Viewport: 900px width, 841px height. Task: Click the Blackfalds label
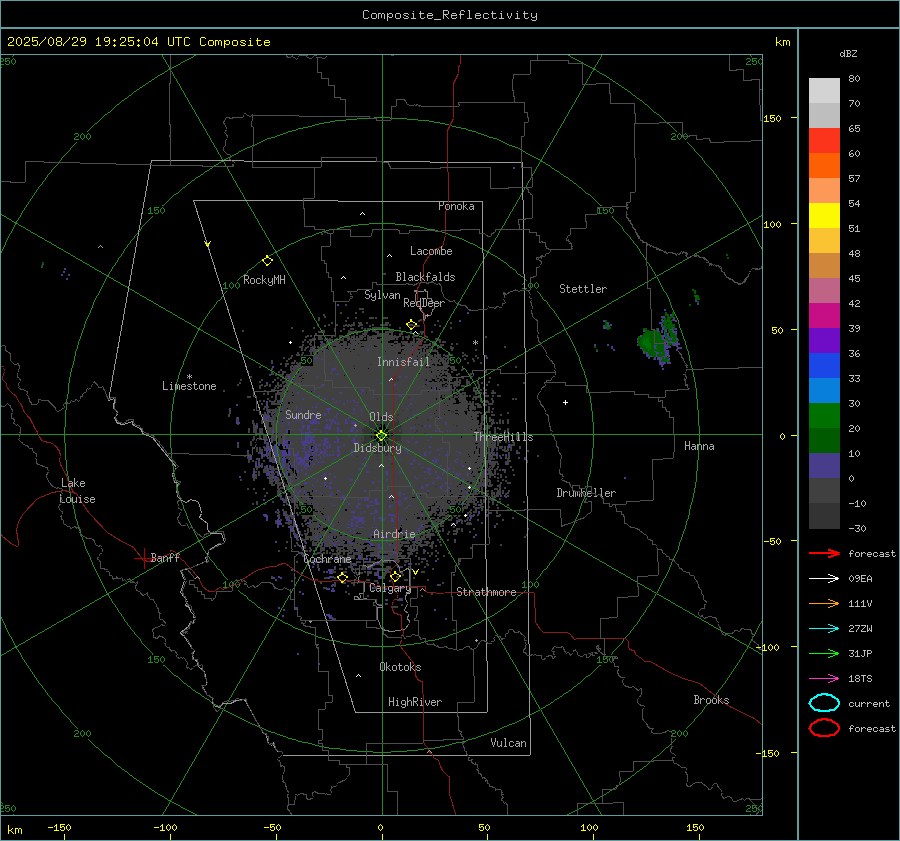425,277
